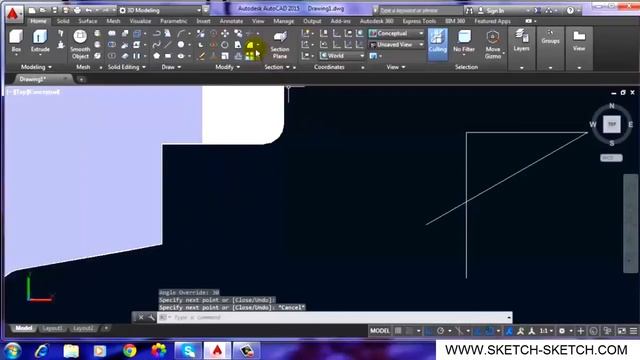Image resolution: width=640 pixels, height=360 pixels.
Task: Open the World coordinates dropdown
Action: [342, 56]
